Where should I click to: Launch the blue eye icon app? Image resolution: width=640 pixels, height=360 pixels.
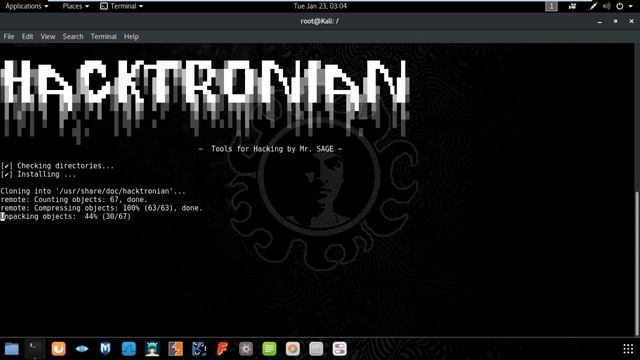point(82,349)
